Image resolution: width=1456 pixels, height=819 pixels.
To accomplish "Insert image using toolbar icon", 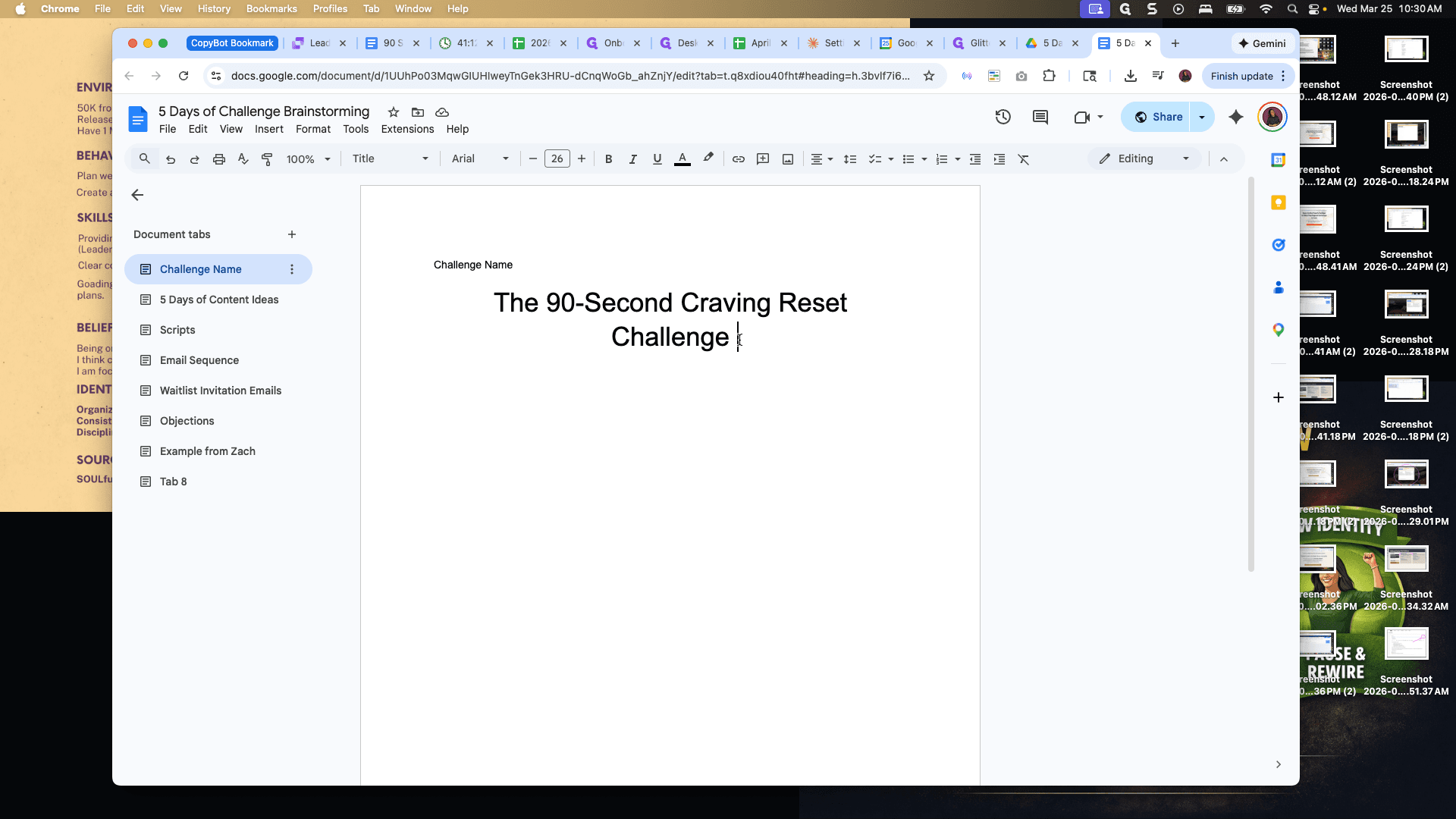I will (788, 159).
